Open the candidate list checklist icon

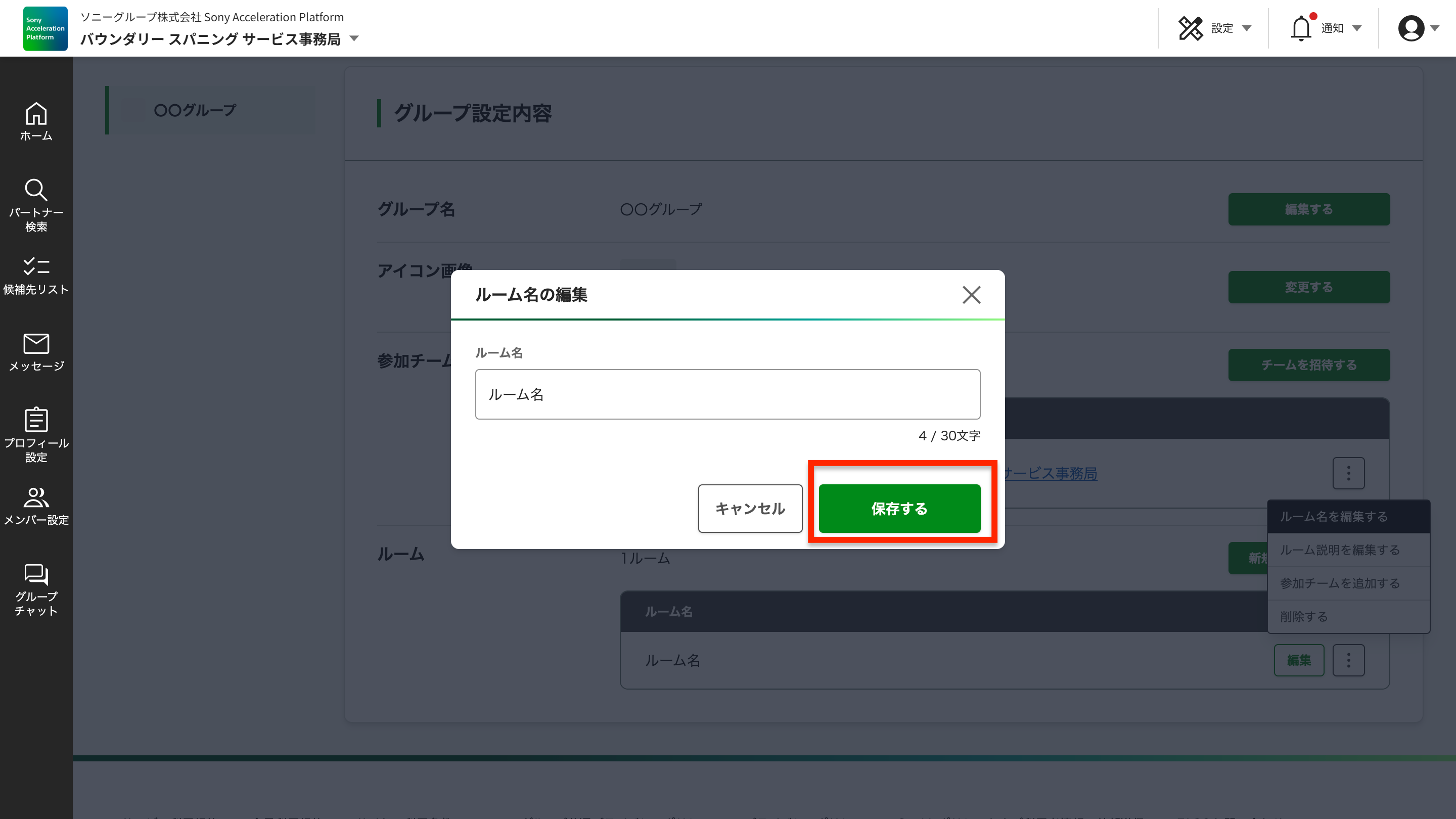click(36, 266)
